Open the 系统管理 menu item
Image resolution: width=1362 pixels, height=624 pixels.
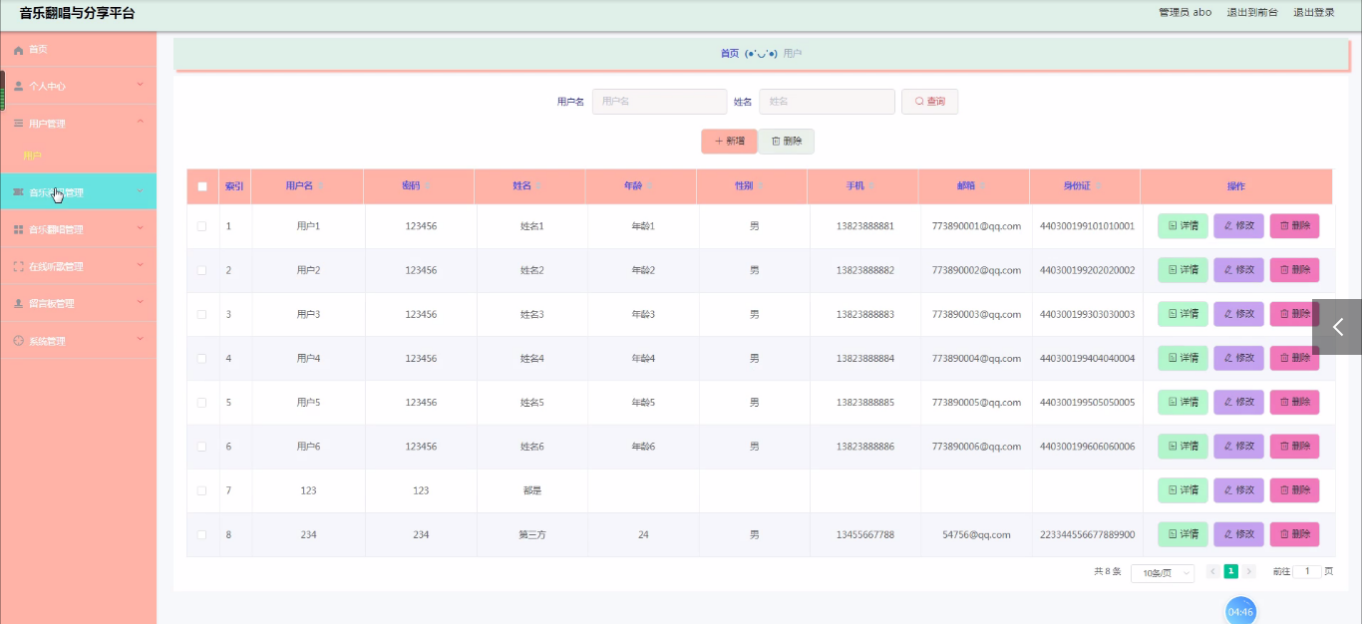pos(78,341)
